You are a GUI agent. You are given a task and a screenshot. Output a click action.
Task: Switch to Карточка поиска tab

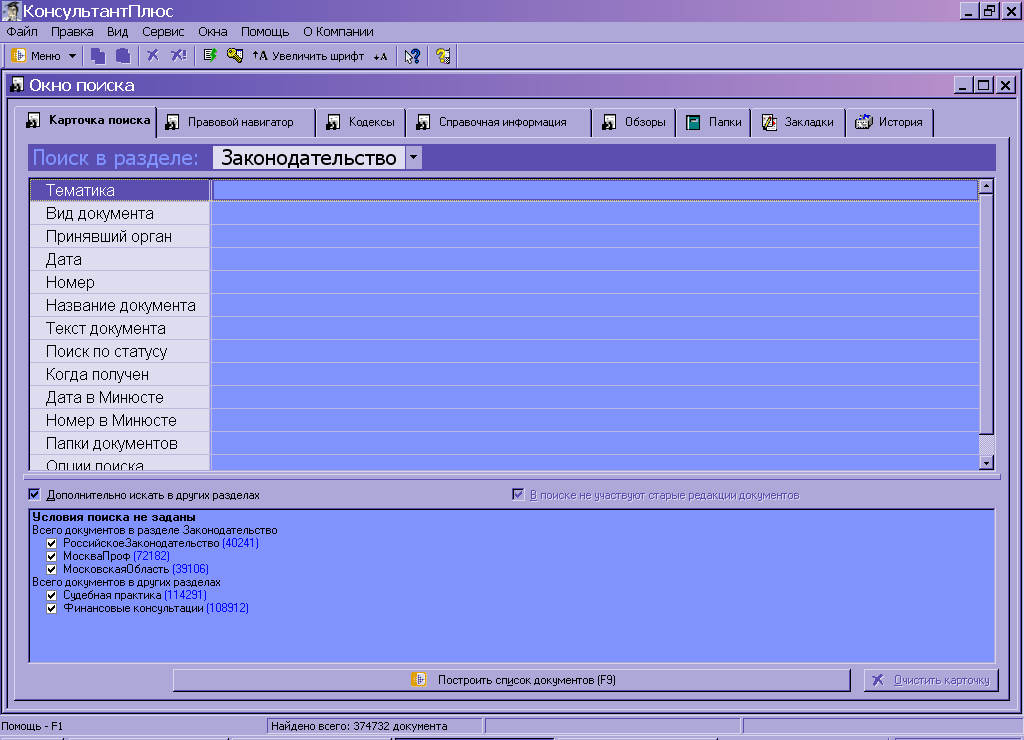87,121
